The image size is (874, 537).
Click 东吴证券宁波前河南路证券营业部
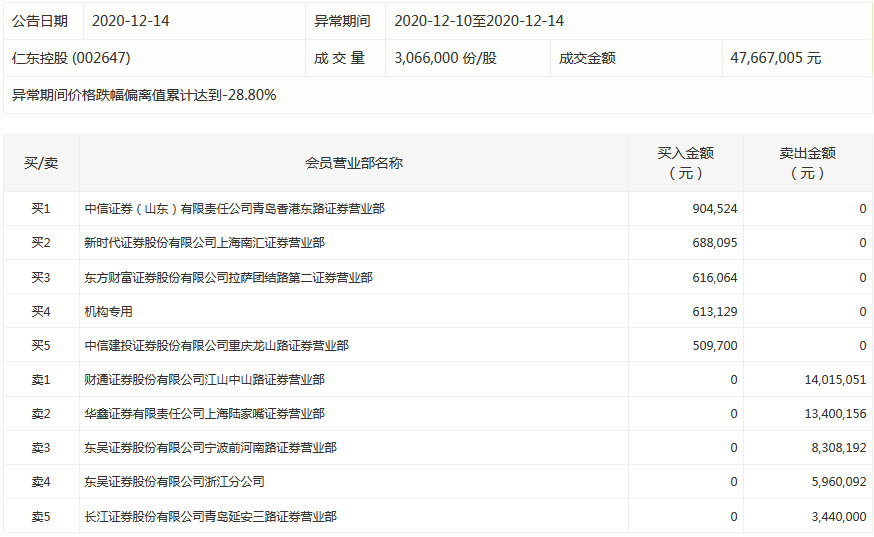tap(210, 447)
